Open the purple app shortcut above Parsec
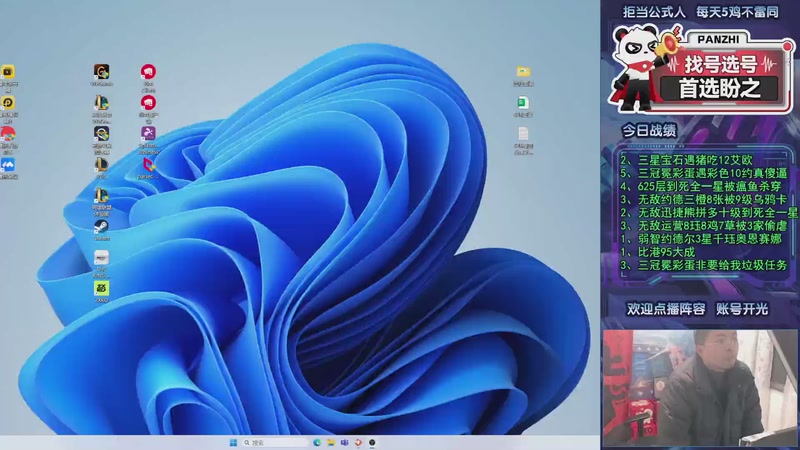800x450 pixels. tap(148, 134)
